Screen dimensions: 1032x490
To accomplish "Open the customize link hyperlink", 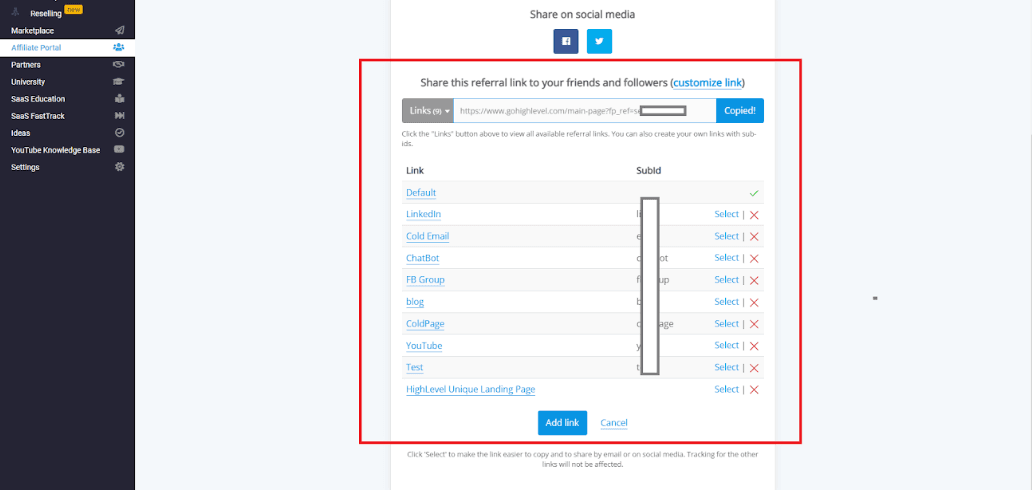I will pyautogui.click(x=708, y=83).
